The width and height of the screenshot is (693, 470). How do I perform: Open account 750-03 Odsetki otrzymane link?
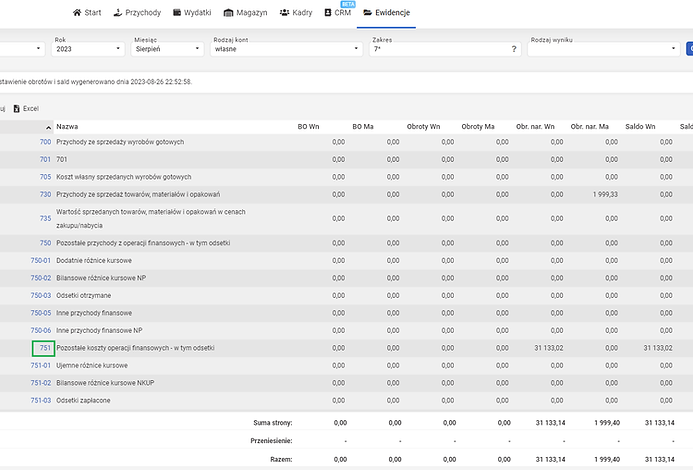click(x=40, y=295)
